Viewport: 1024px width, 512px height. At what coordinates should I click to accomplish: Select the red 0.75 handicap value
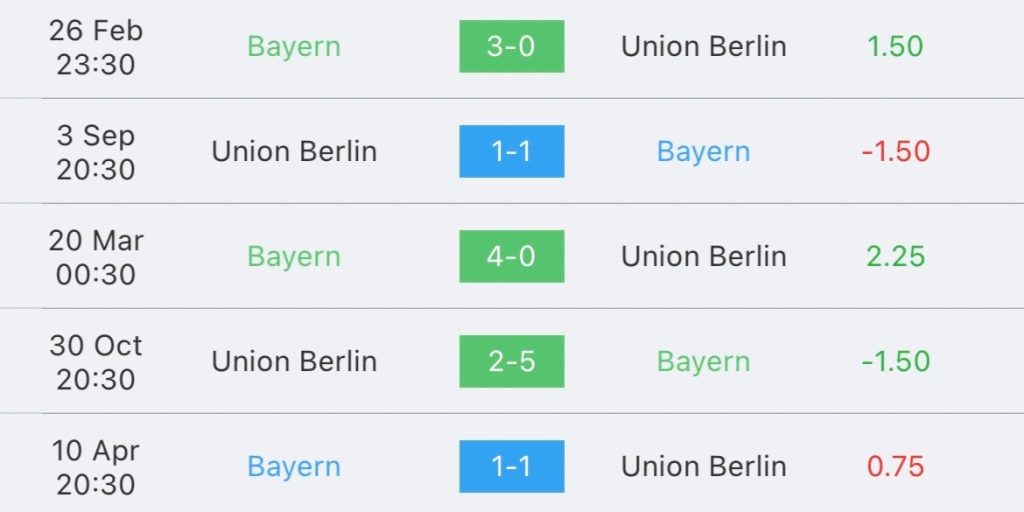tap(895, 466)
